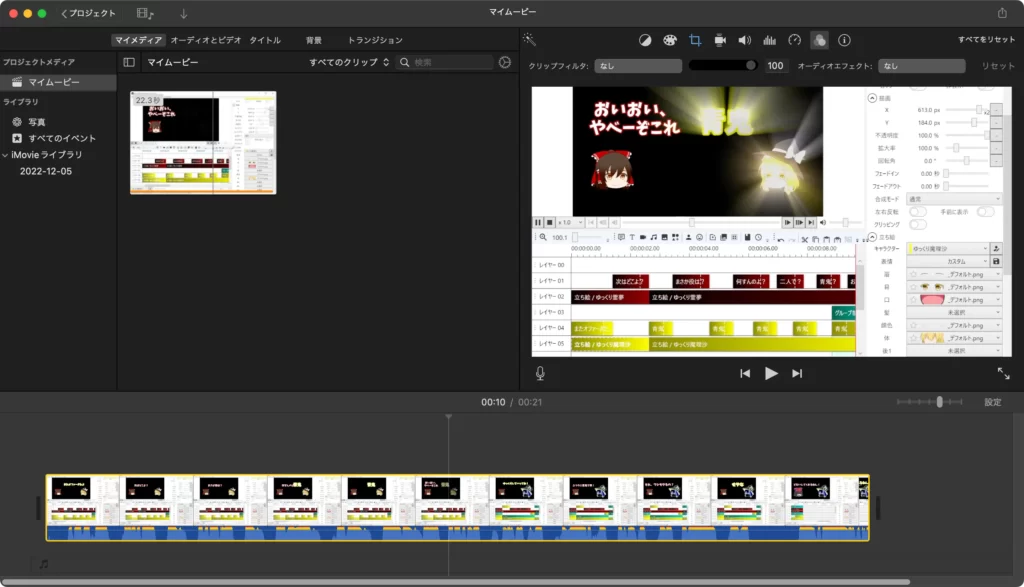Image resolution: width=1024 pixels, height=587 pixels.
Task: Open the トランジション tab
Action: click(375, 40)
